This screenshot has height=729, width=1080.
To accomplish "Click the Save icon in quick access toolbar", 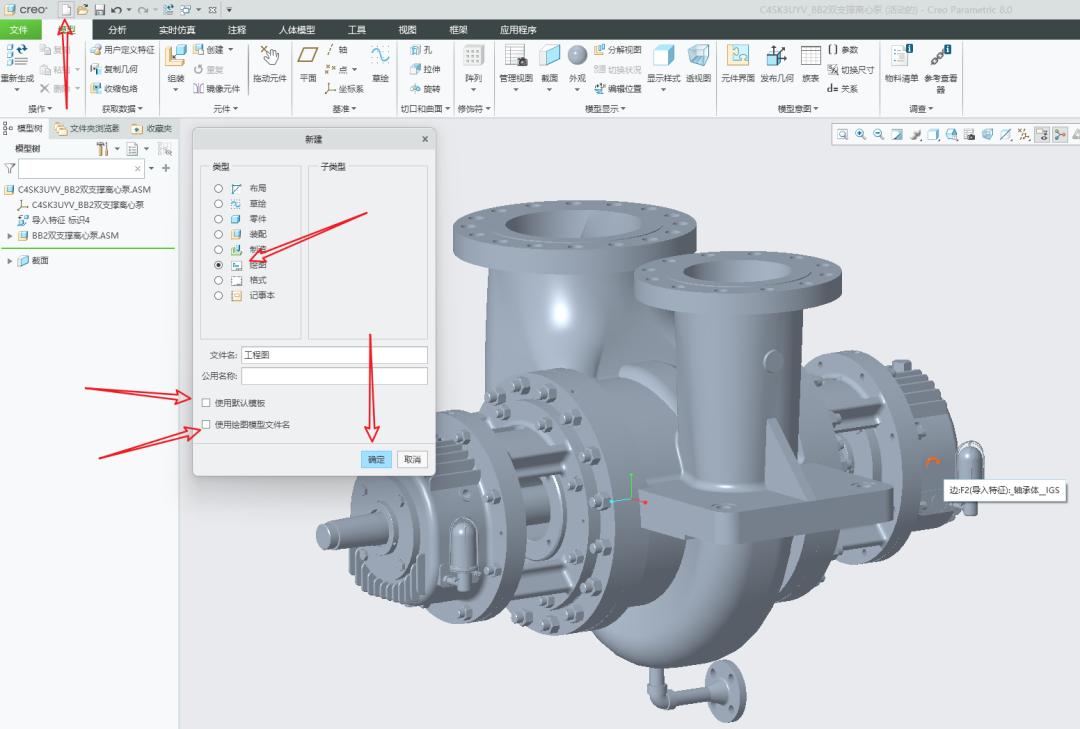I will [99, 9].
